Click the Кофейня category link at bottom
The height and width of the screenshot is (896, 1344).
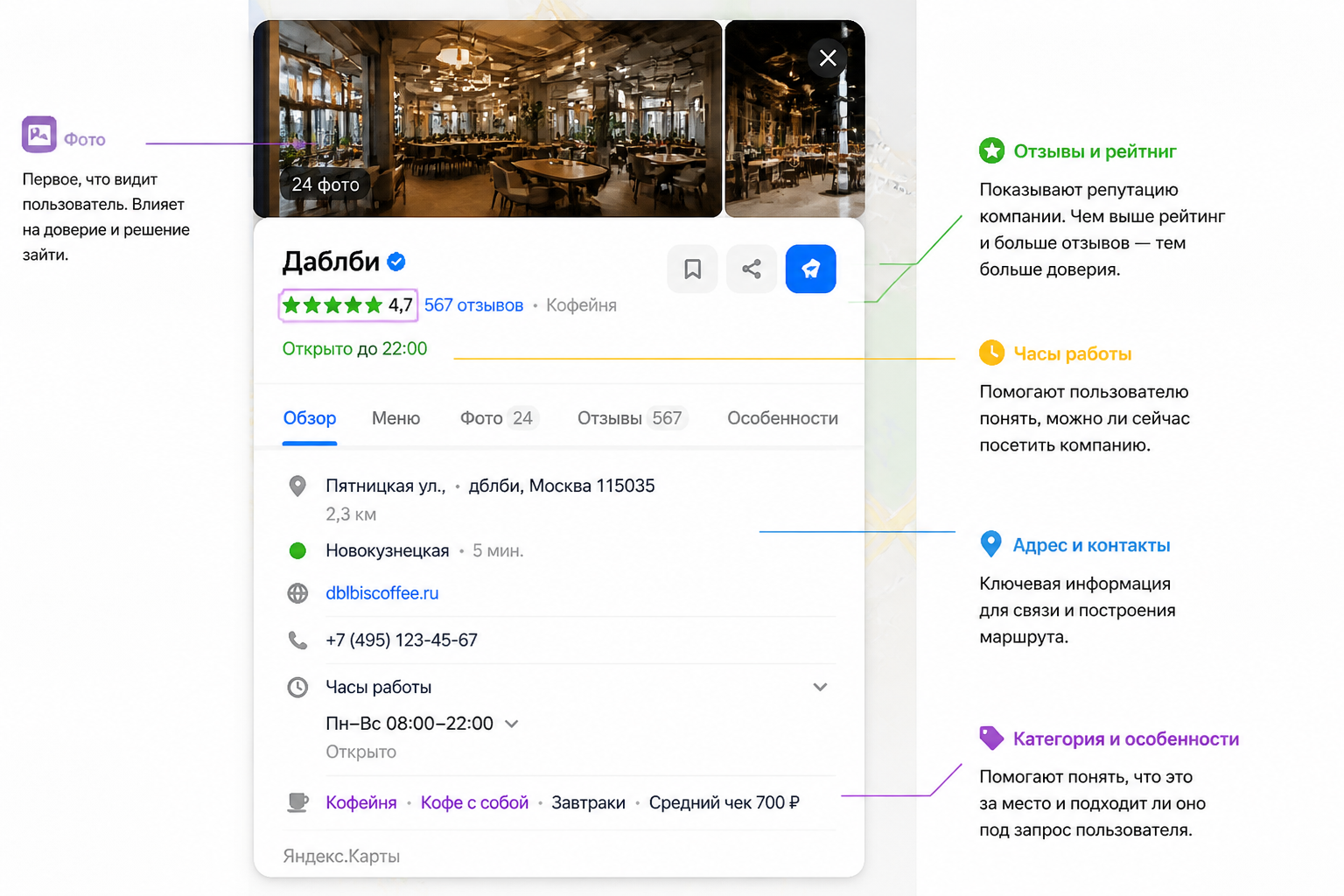point(361,802)
